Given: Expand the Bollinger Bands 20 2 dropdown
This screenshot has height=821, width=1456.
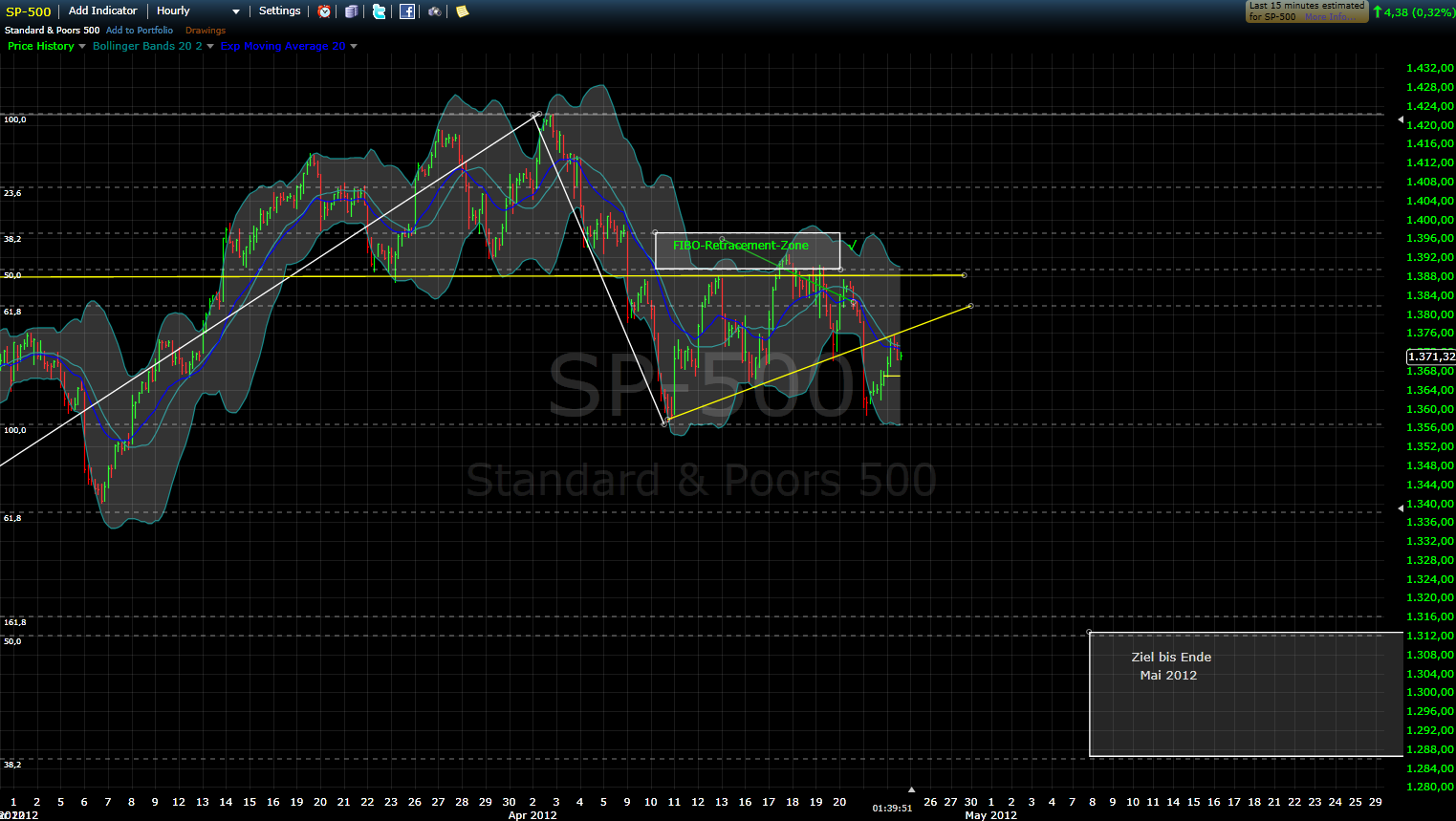Looking at the screenshot, I should (210, 47).
